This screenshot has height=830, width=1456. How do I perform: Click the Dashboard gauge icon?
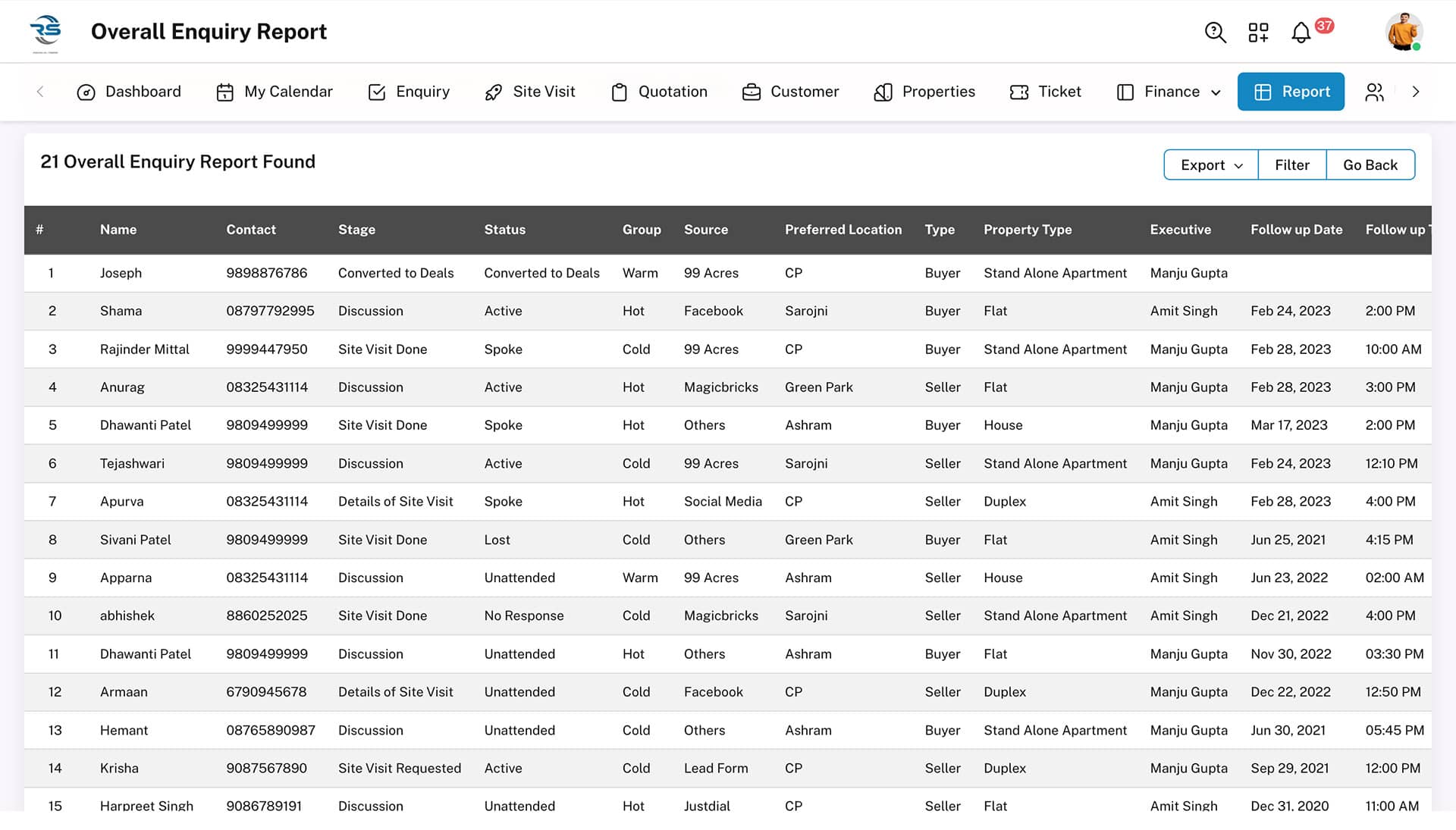[86, 92]
